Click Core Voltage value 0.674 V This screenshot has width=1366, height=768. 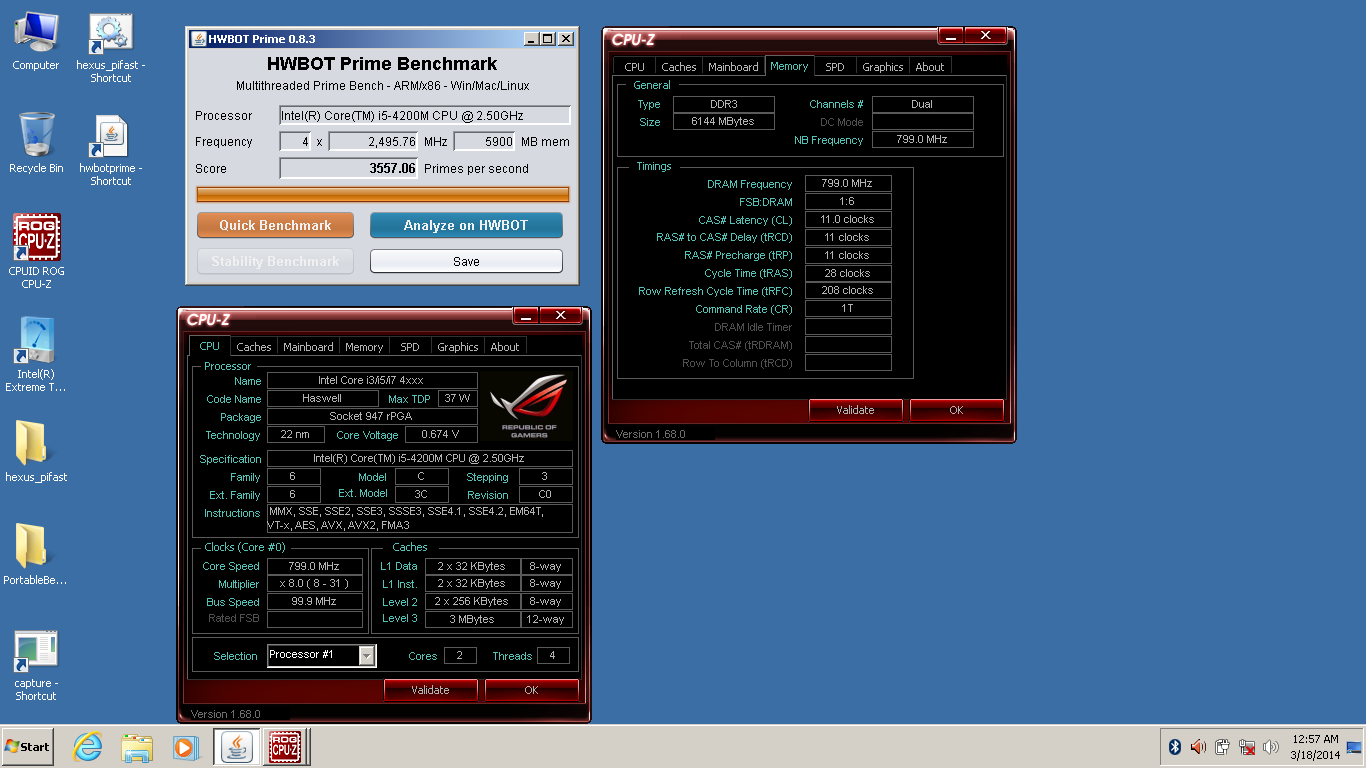442,435
